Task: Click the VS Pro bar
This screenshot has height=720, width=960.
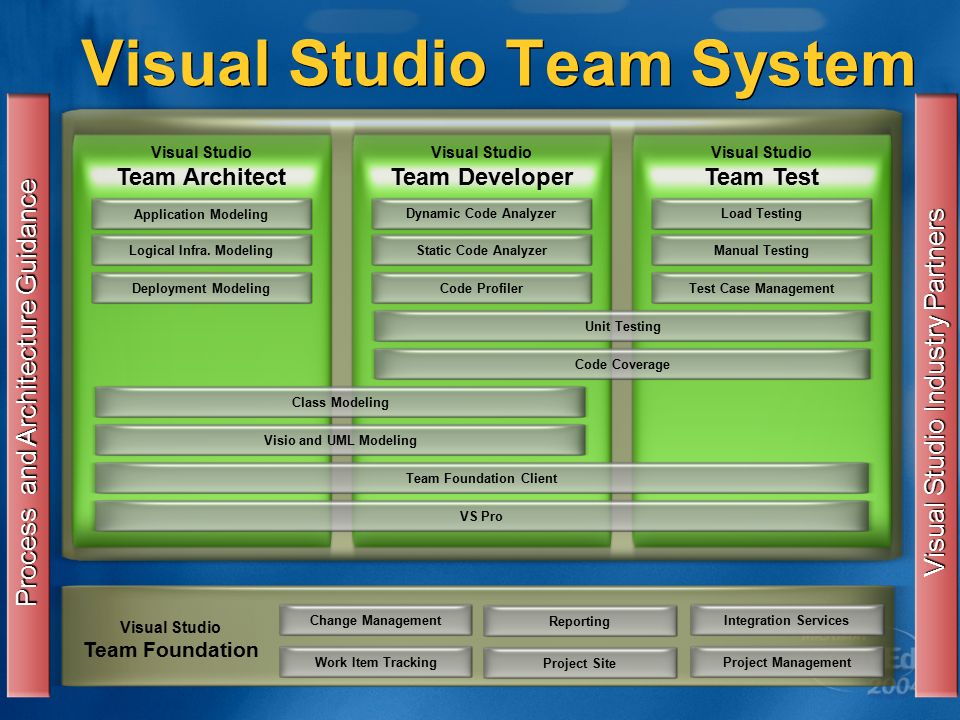Action: pyautogui.click(x=481, y=516)
